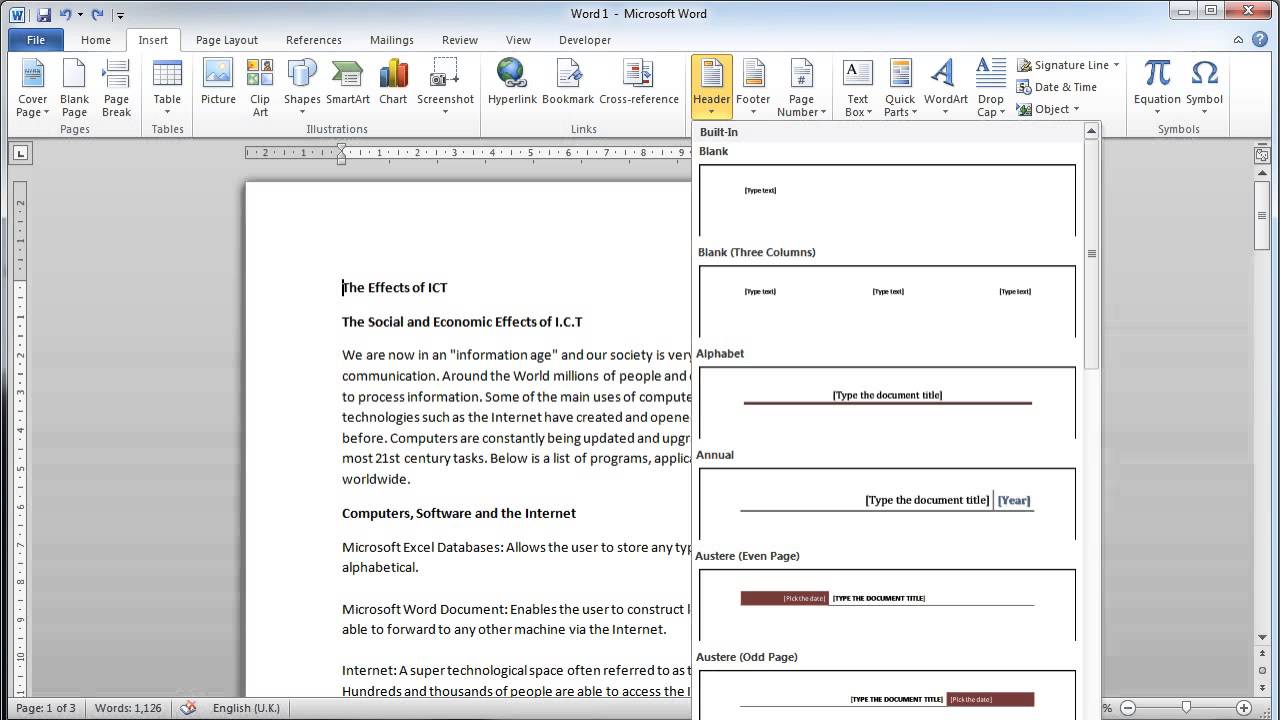Insert a SmartArt graphic
This screenshot has height=720, width=1280.
click(348, 82)
